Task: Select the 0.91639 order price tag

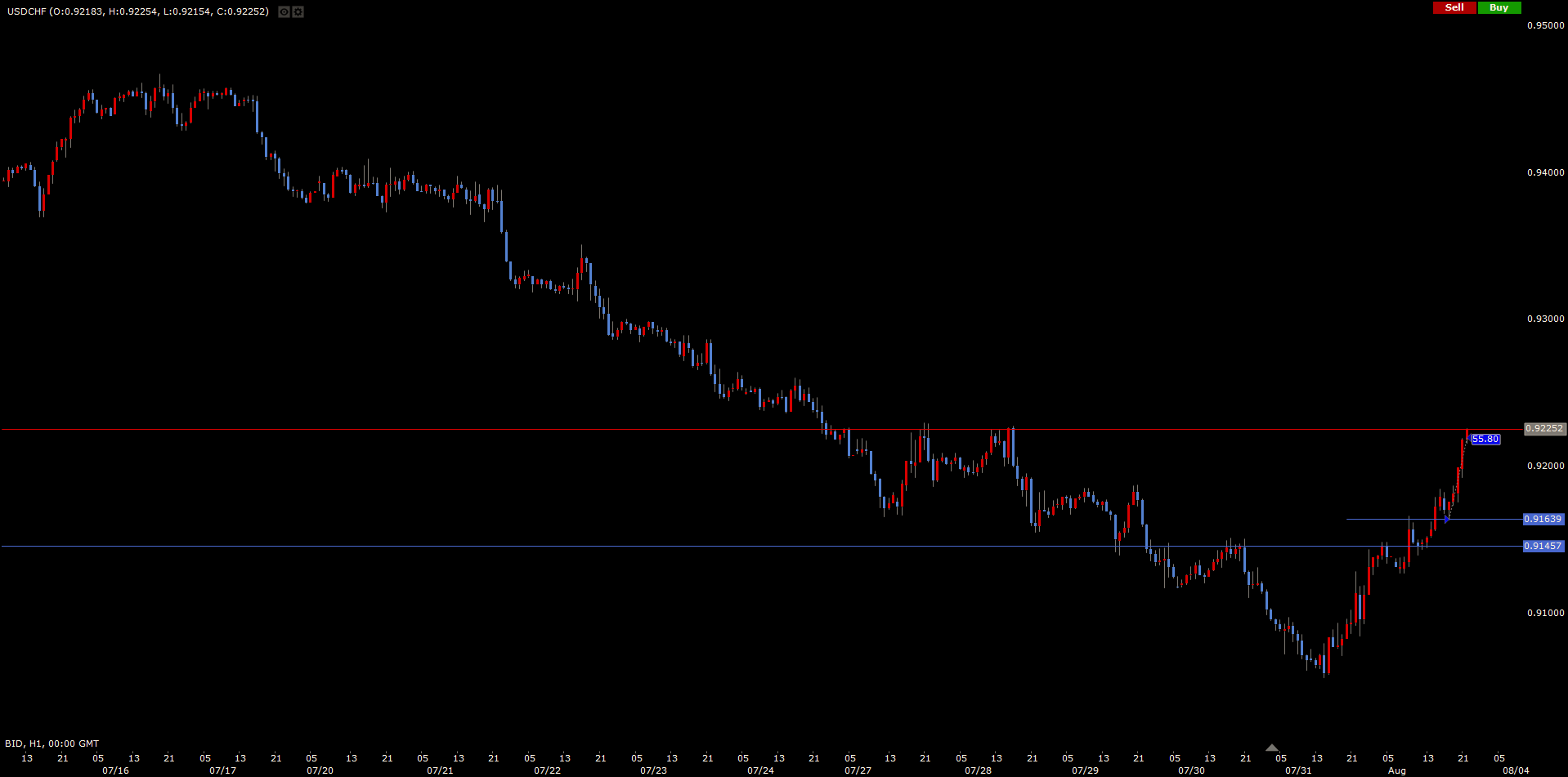Action: click(x=1543, y=519)
